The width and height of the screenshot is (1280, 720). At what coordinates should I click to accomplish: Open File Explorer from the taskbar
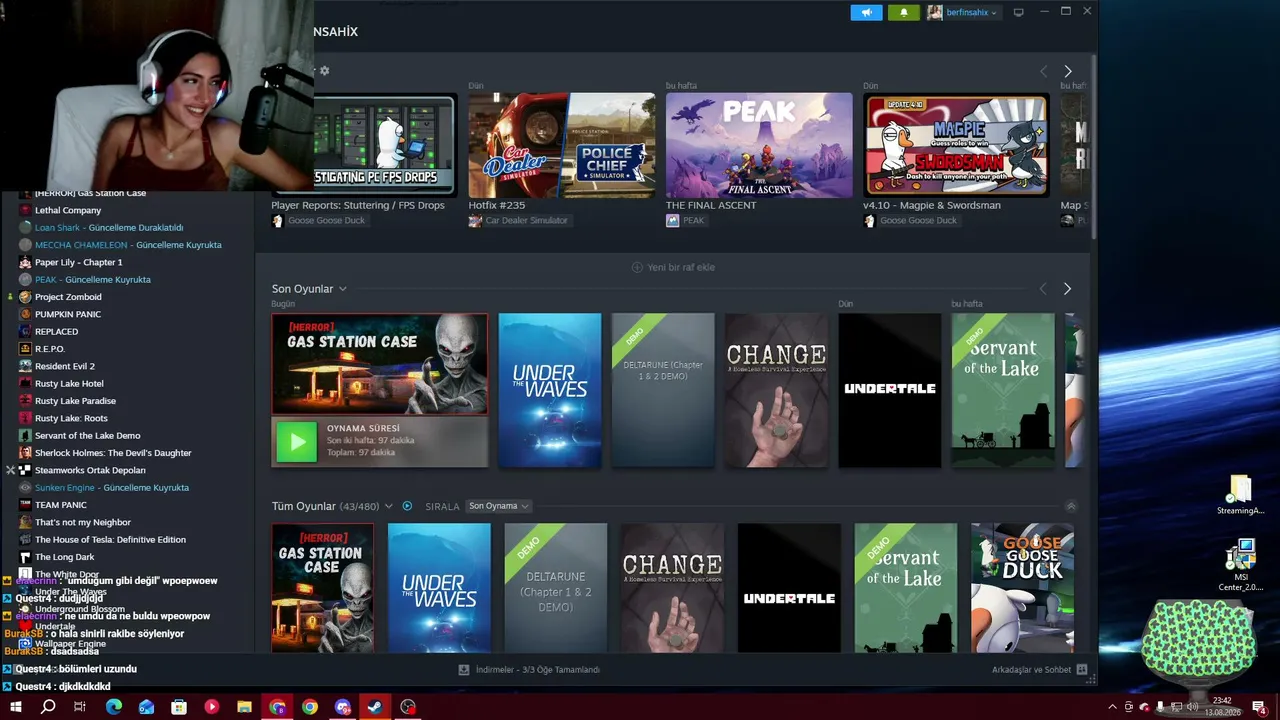(244, 707)
